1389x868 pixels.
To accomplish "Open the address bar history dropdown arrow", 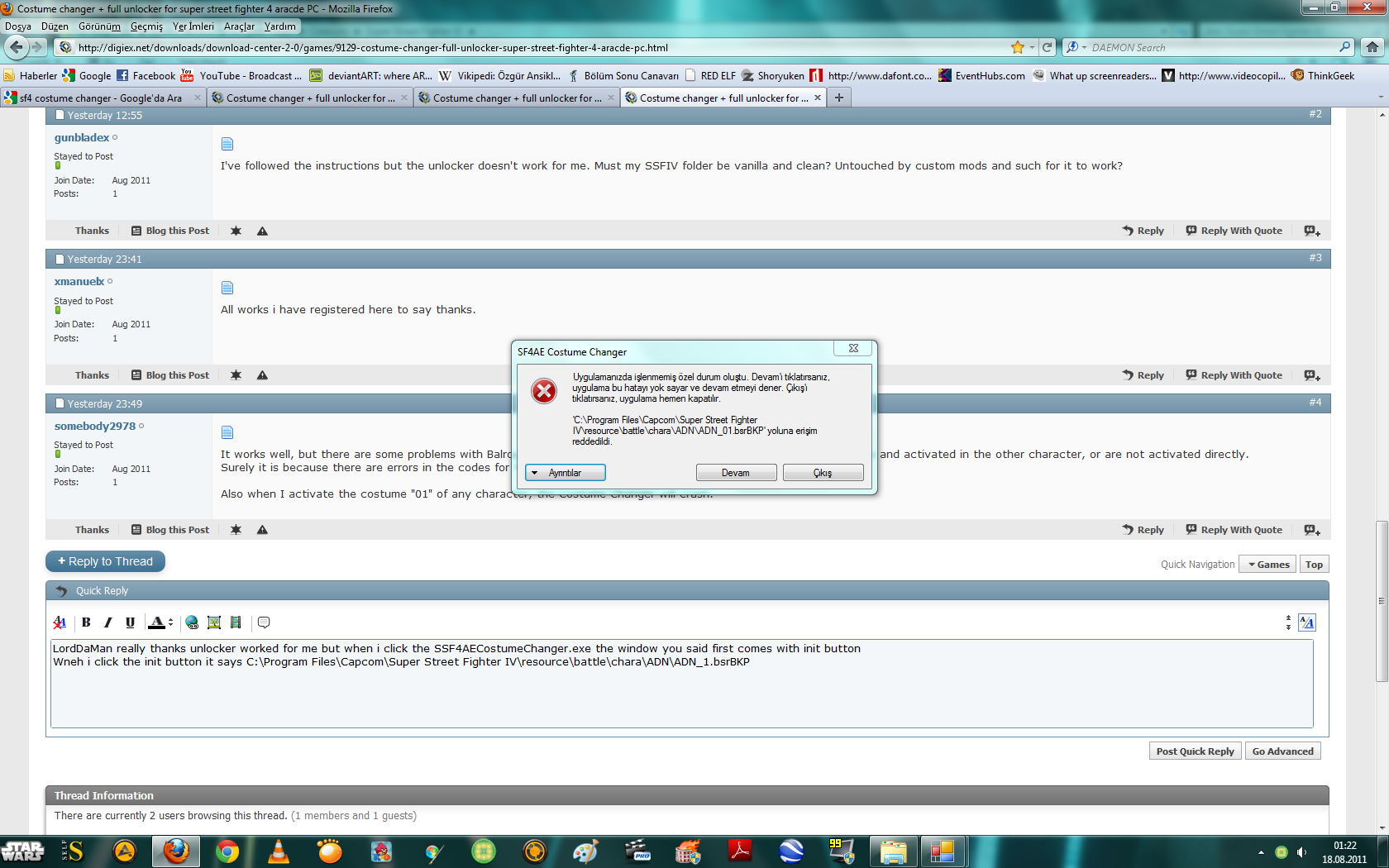I will 1032,47.
